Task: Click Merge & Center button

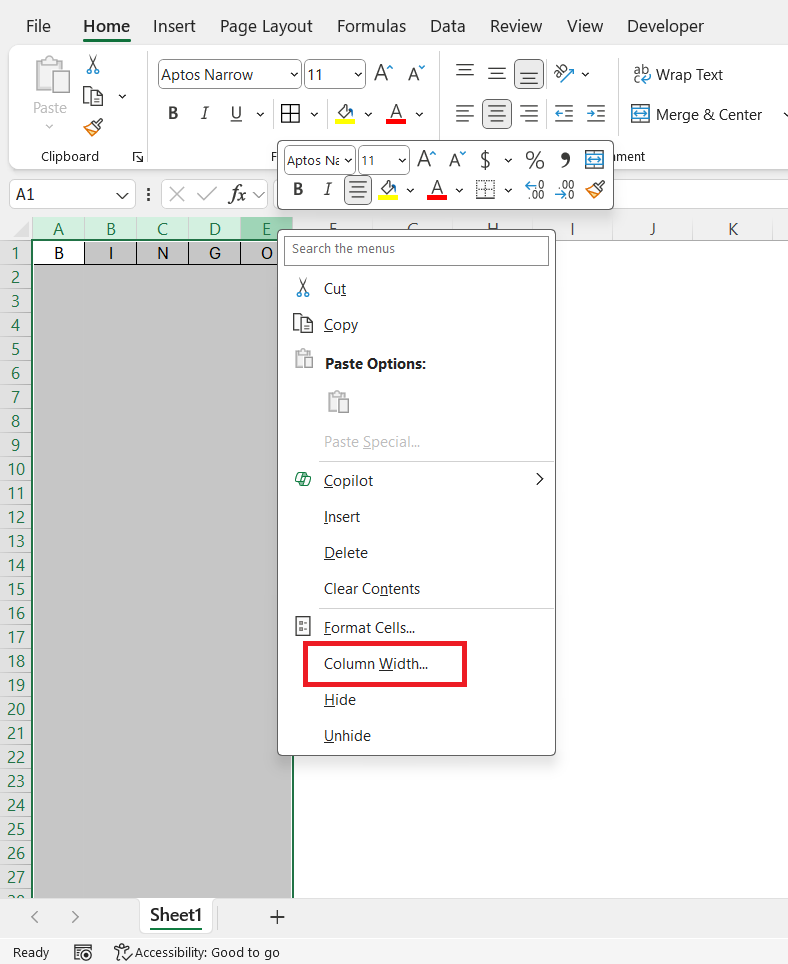Action: [x=697, y=114]
